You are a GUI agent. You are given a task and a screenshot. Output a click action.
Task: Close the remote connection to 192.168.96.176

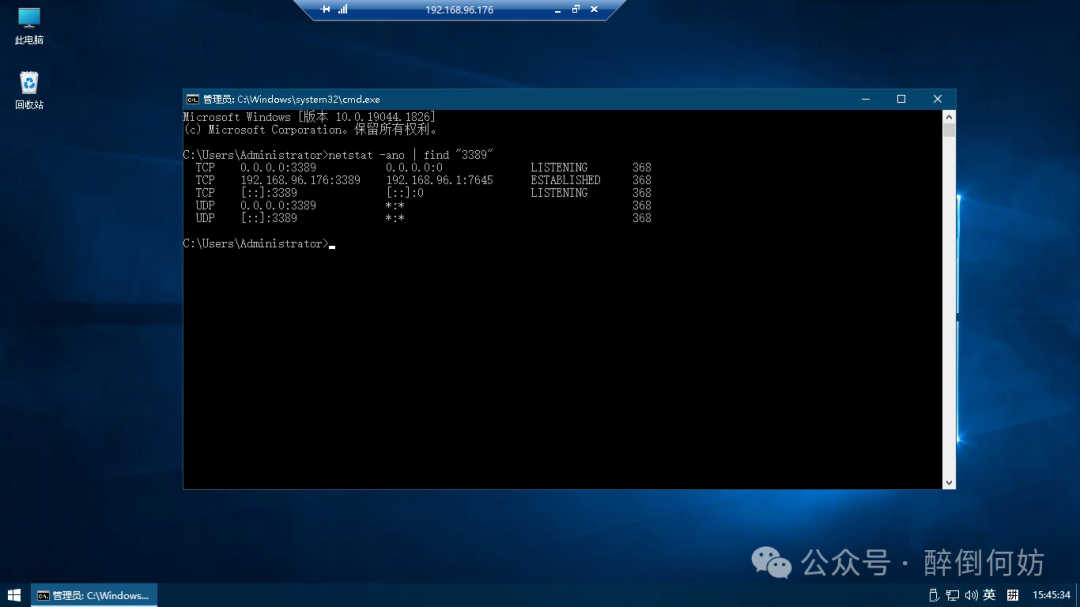click(594, 10)
